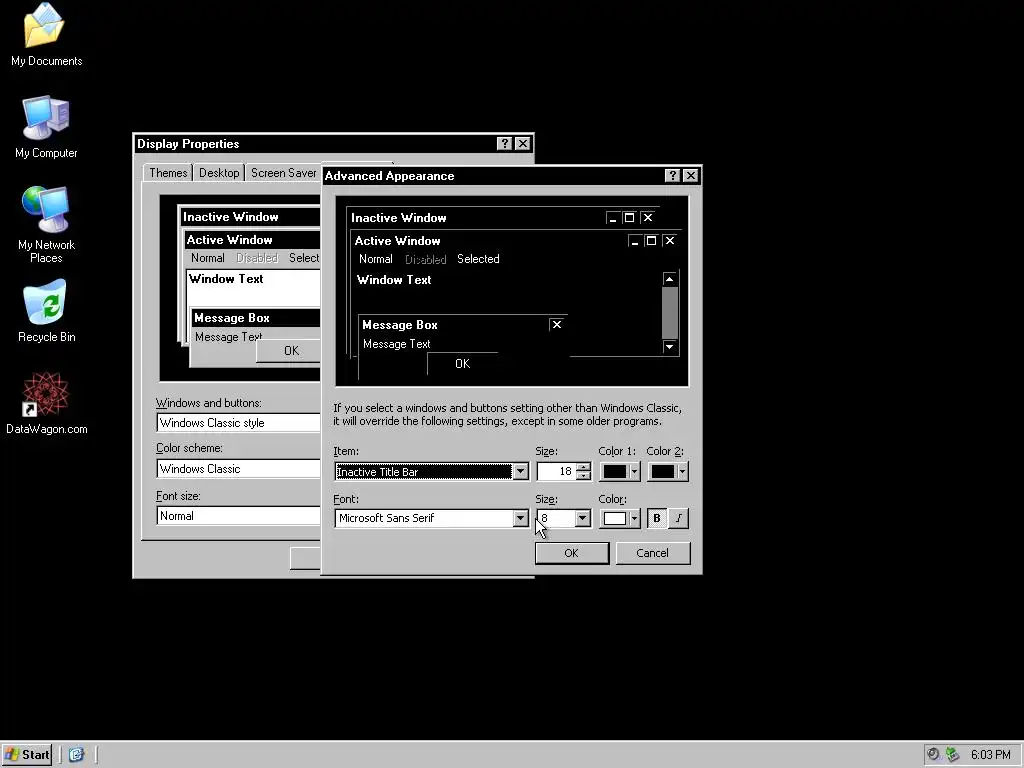Confirm with OK in Advanced Appearance
Image resolution: width=1024 pixels, height=768 pixels.
[571, 553]
